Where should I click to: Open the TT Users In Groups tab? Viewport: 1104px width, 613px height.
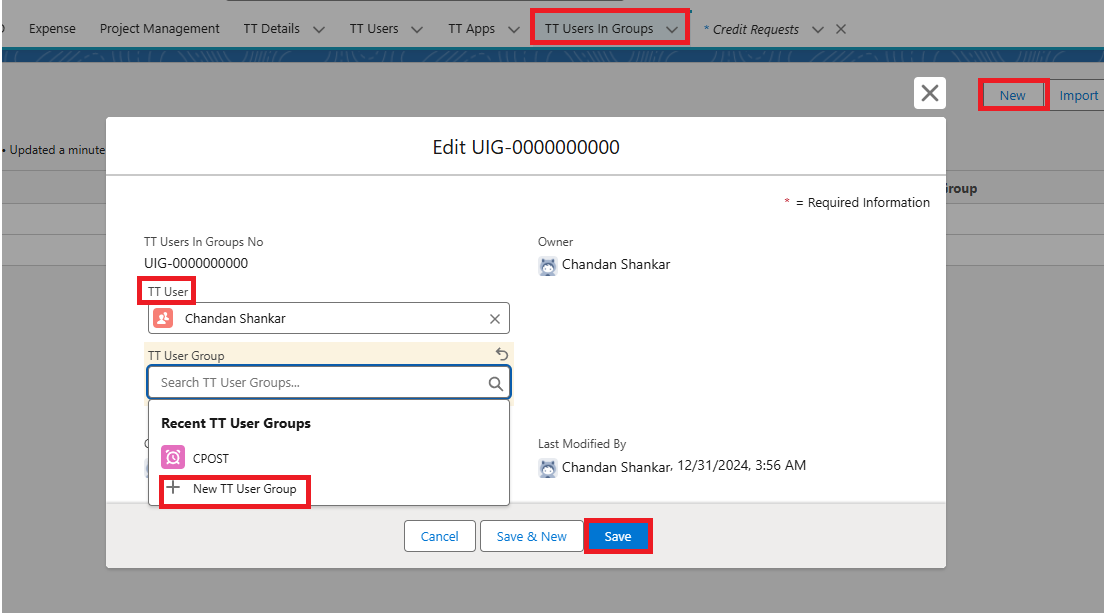(x=599, y=29)
